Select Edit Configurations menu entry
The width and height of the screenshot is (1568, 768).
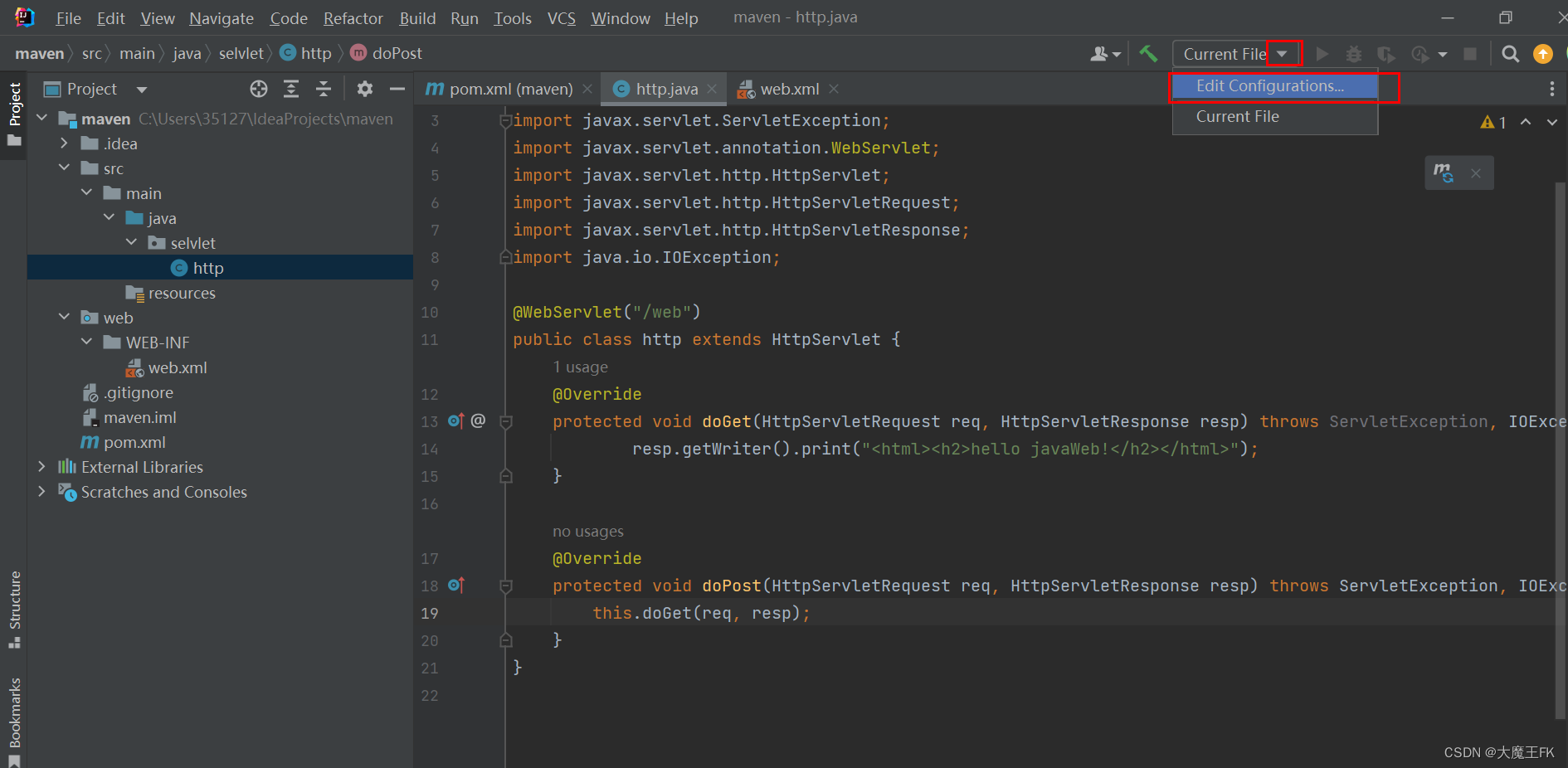(x=1275, y=86)
